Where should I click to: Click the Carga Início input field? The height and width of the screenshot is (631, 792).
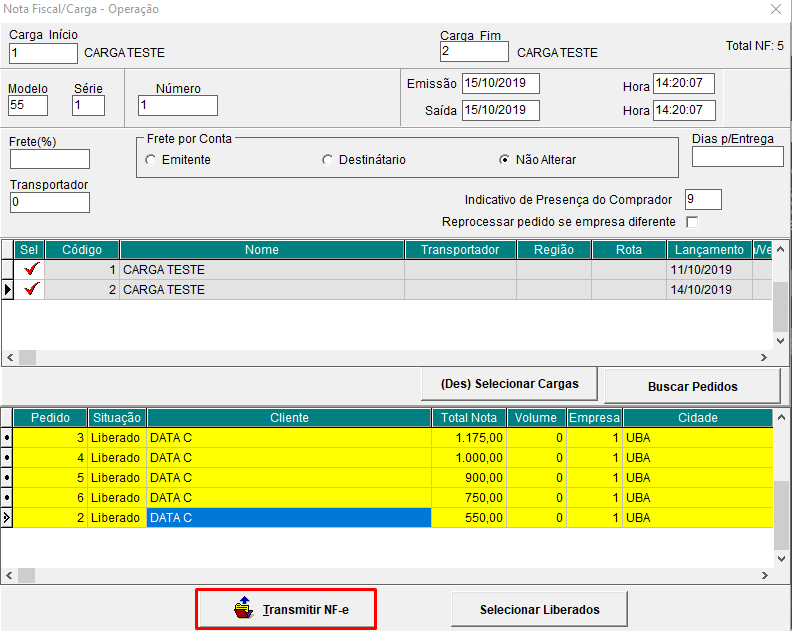pos(43,54)
